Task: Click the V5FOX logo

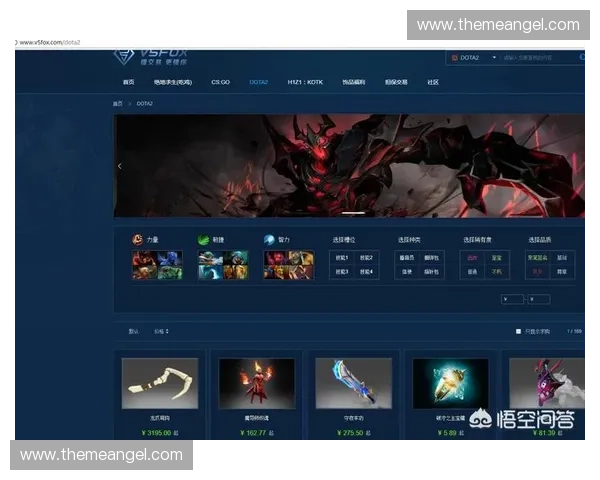Action: click(150, 57)
